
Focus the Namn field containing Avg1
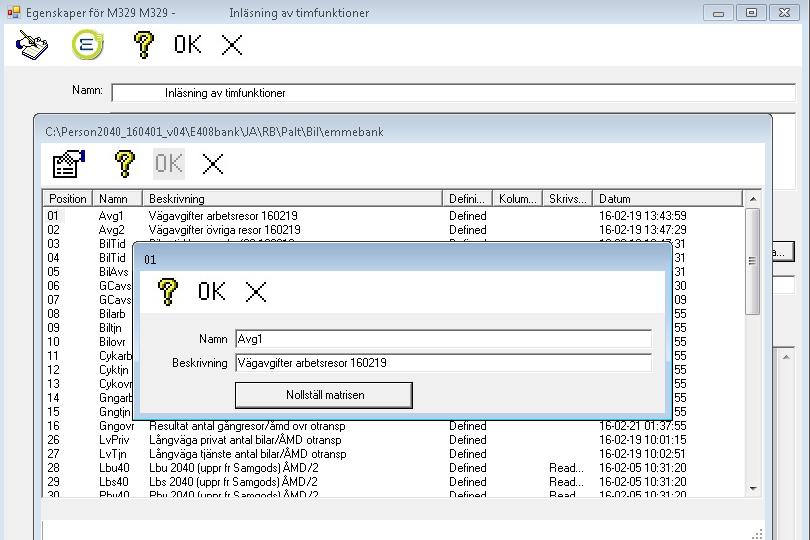pyautogui.click(x=443, y=339)
